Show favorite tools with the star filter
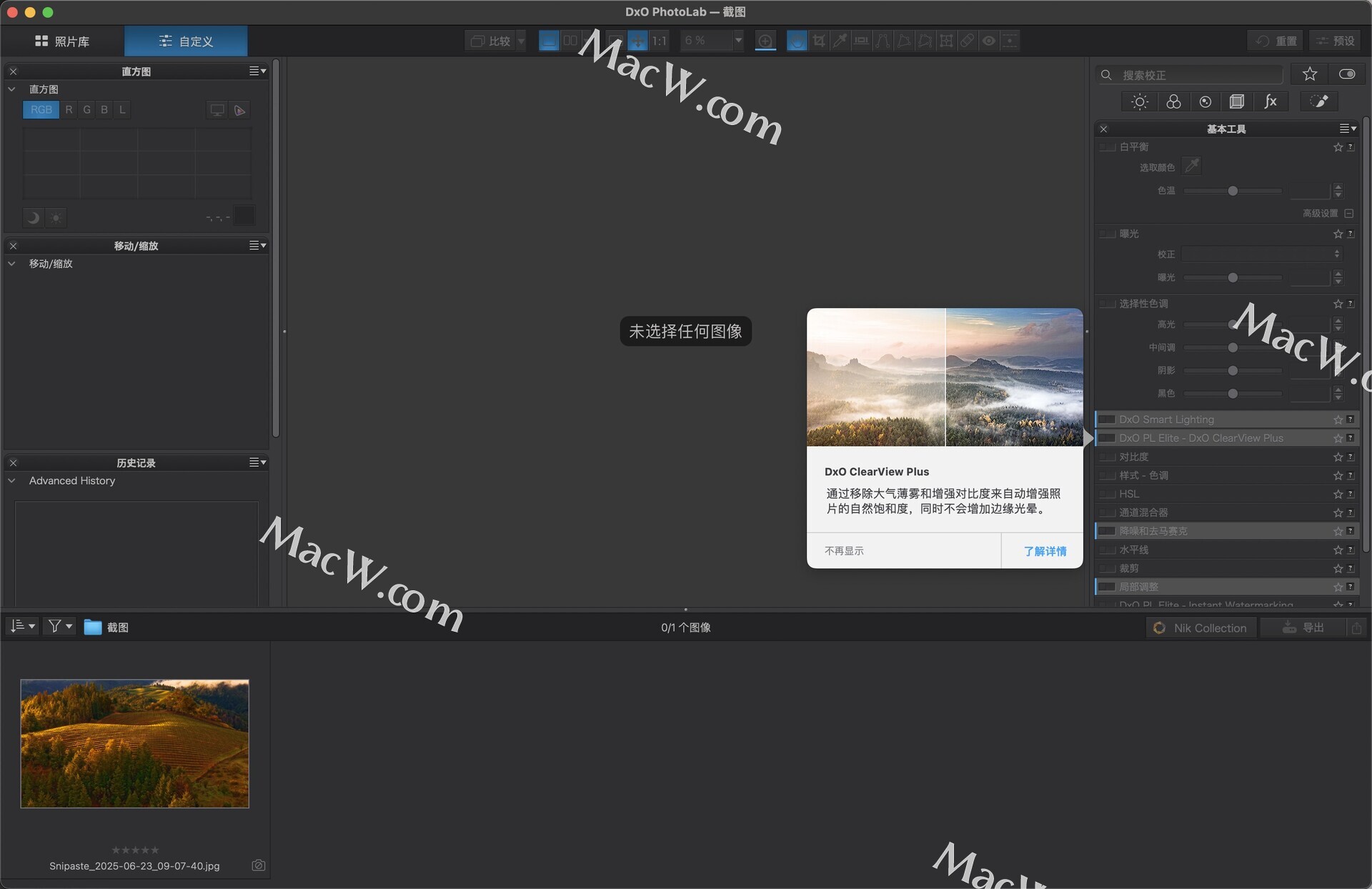 [x=1310, y=74]
